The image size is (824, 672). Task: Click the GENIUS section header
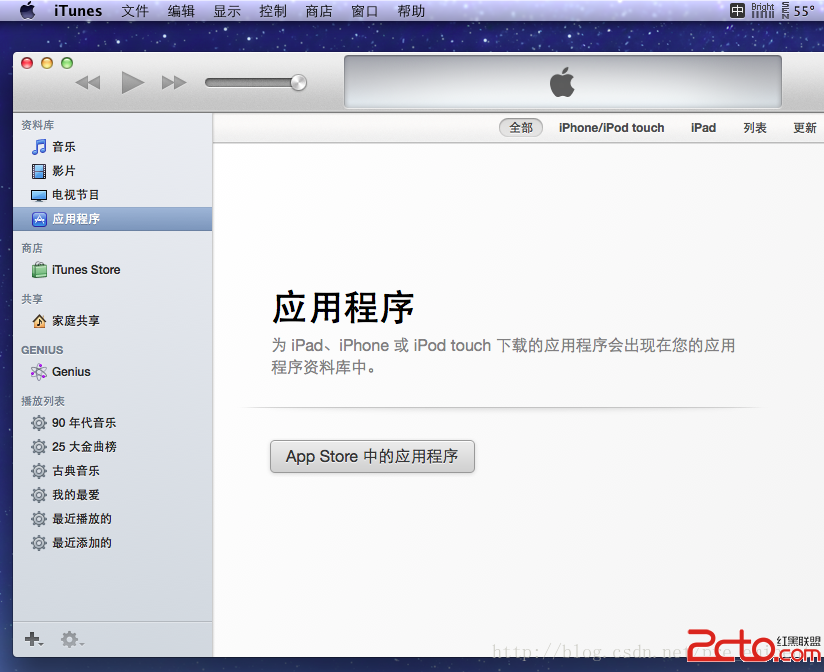pos(42,350)
